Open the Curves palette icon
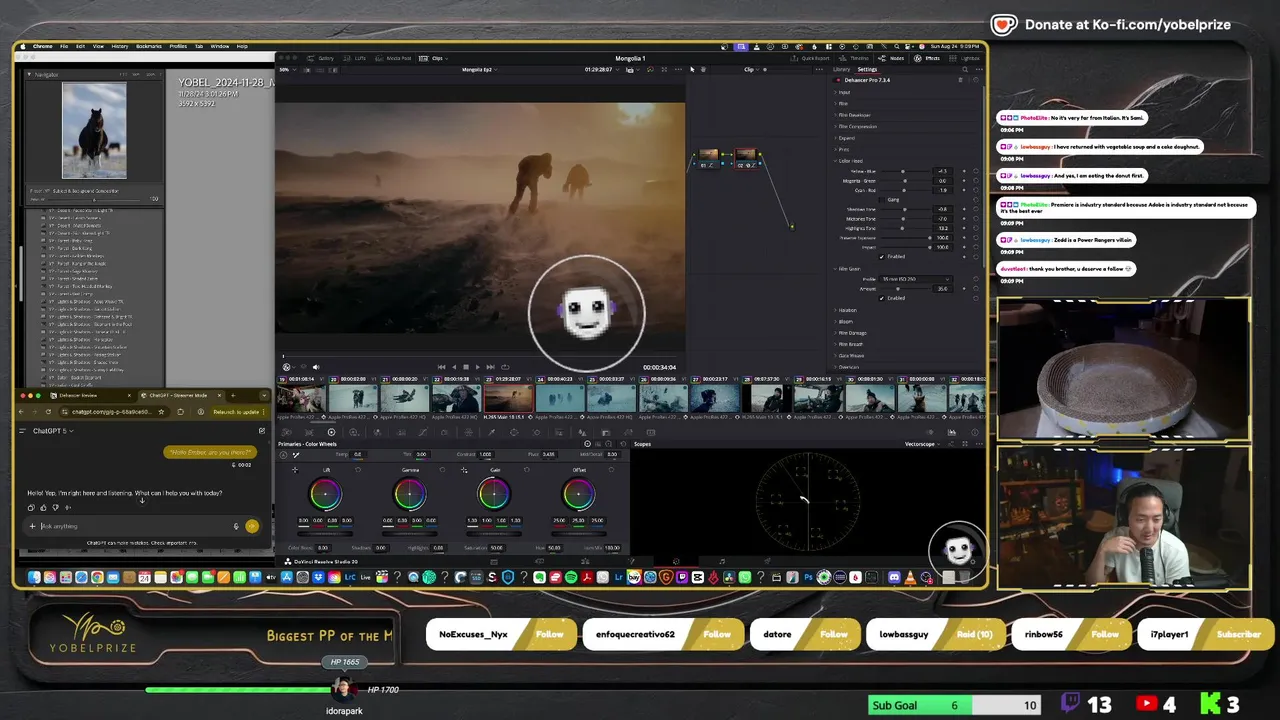The width and height of the screenshot is (1280, 720). click(x=423, y=432)
